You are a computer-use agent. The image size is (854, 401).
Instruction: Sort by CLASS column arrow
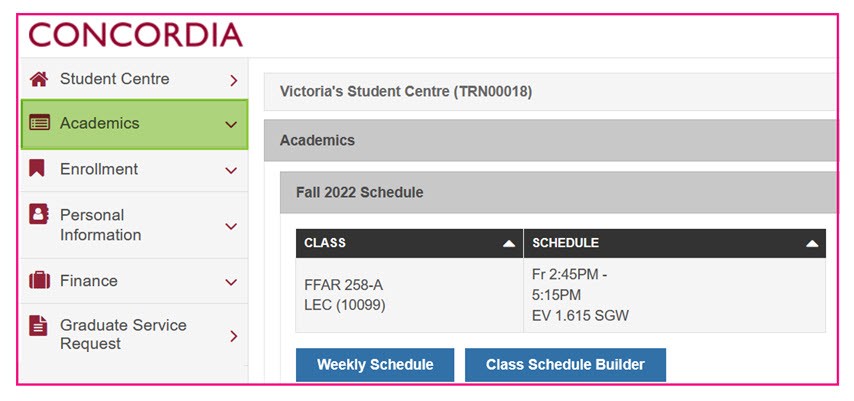509,244
